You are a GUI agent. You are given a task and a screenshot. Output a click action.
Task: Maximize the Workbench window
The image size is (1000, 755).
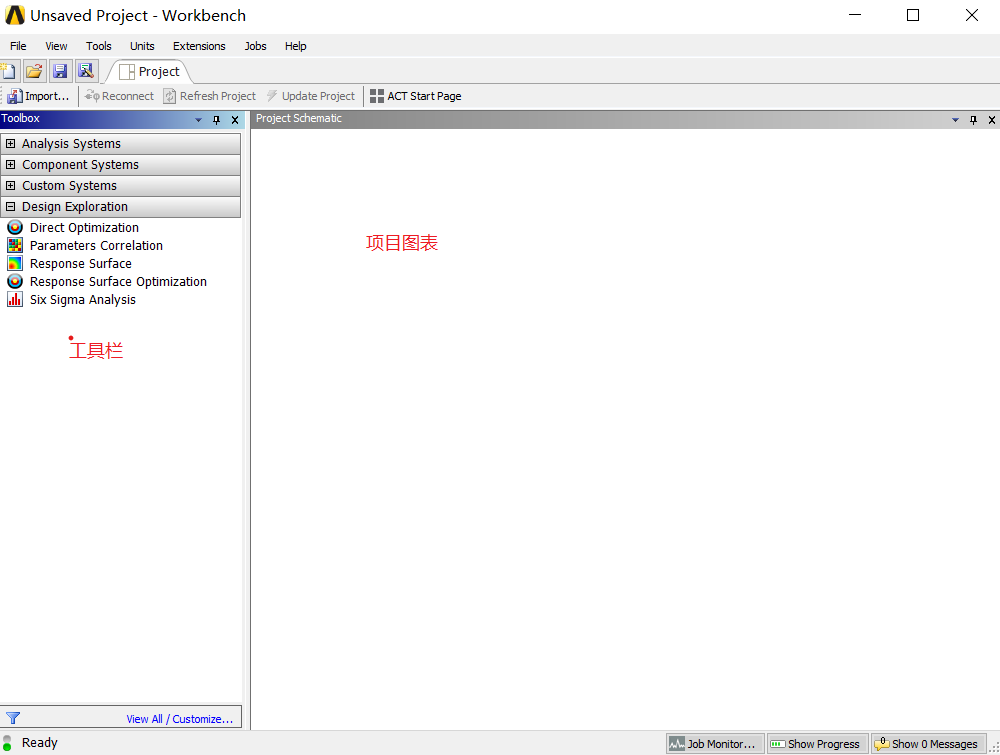click(x=913, y=15)
